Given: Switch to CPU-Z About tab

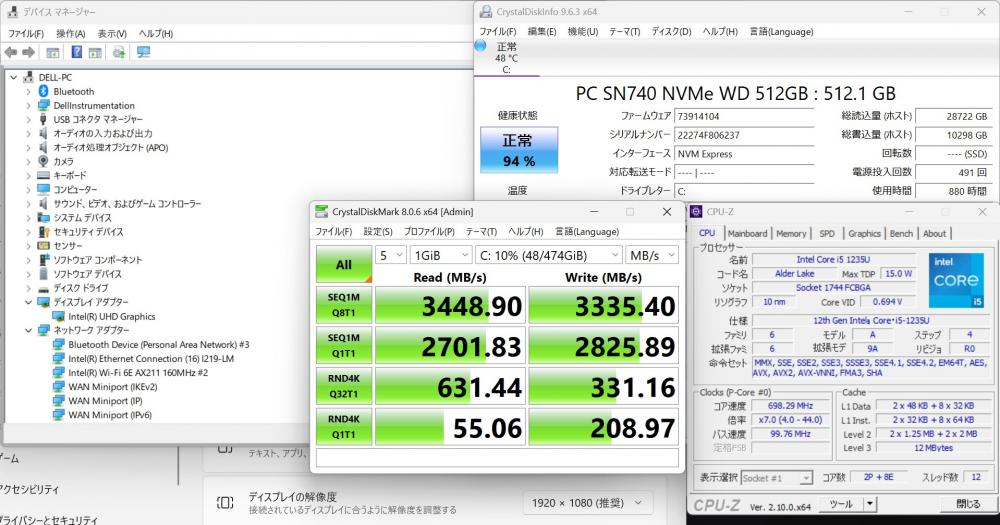Looking at the screenshot, I should (934, 233).
